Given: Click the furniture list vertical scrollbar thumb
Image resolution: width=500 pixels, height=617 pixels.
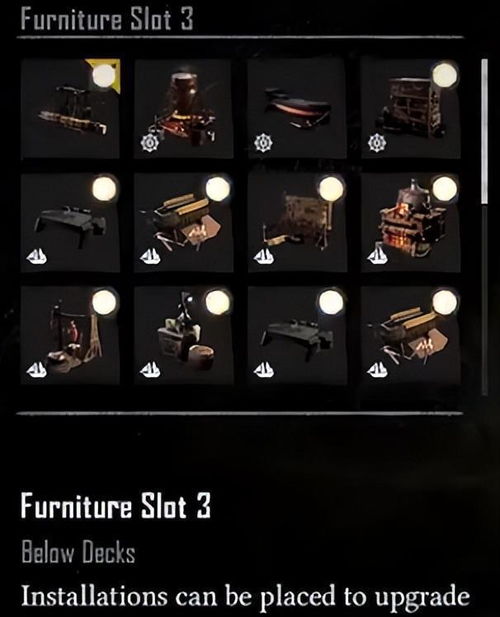Looking at the screenshot, I should tap(484, 131).
